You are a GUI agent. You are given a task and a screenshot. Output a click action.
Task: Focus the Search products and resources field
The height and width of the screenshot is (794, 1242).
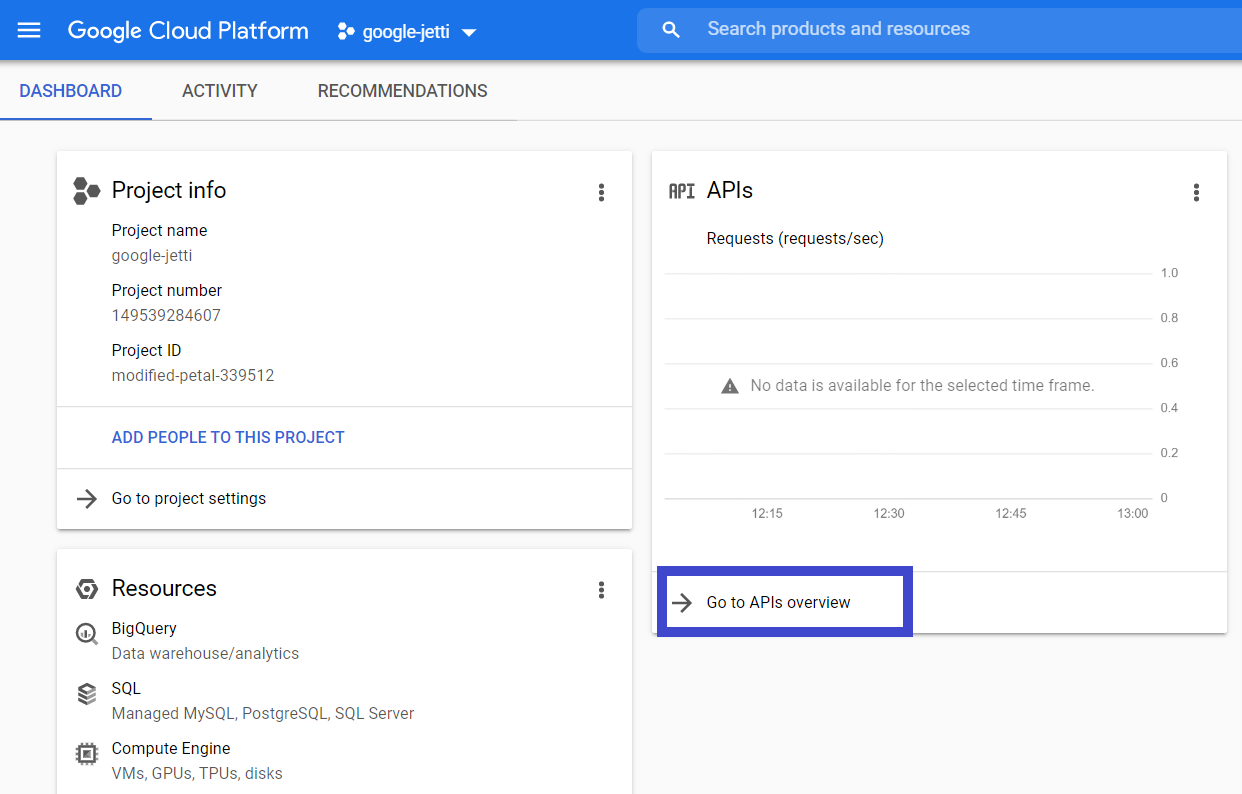click(x=939, y=30)
